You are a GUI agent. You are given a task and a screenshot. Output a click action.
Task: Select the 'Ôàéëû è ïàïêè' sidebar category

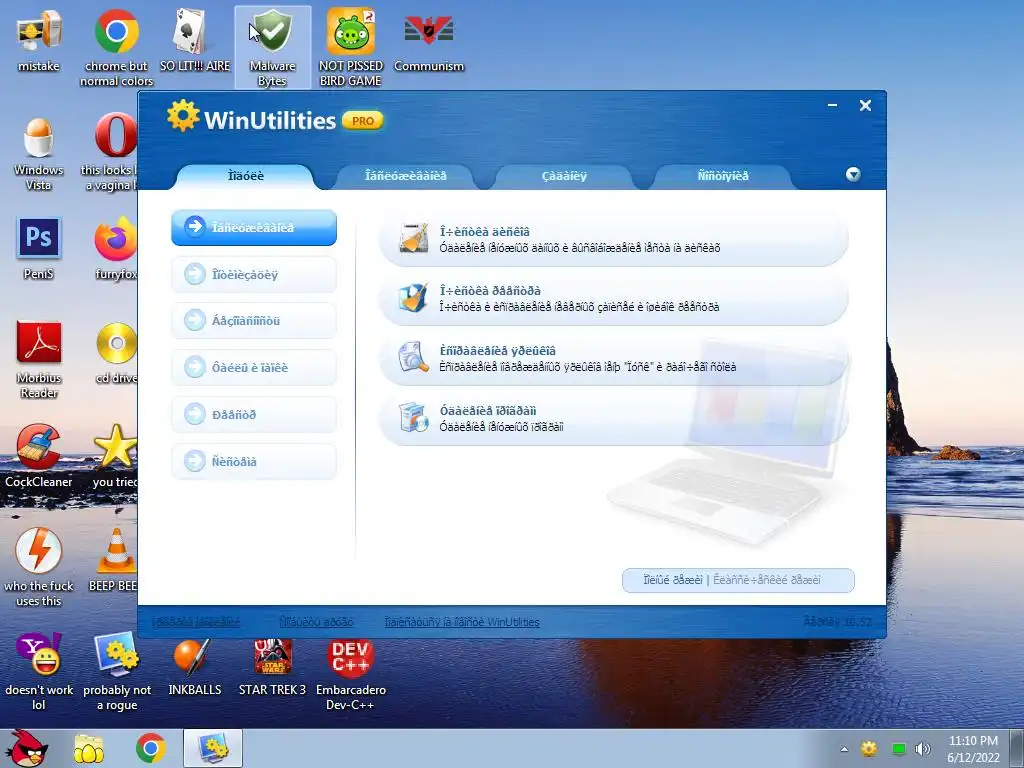pyautogui.click(x=254, y=367)
